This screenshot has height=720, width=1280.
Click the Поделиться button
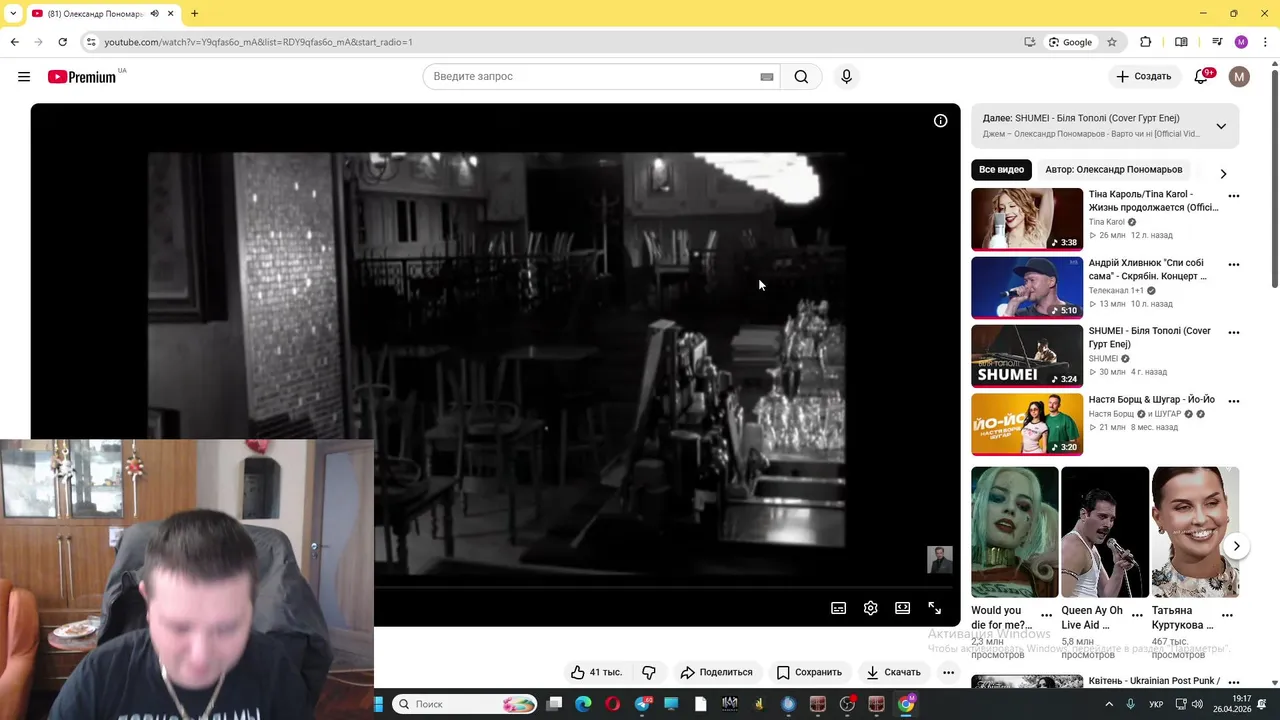pyautogui.click(x=716, y=672)
